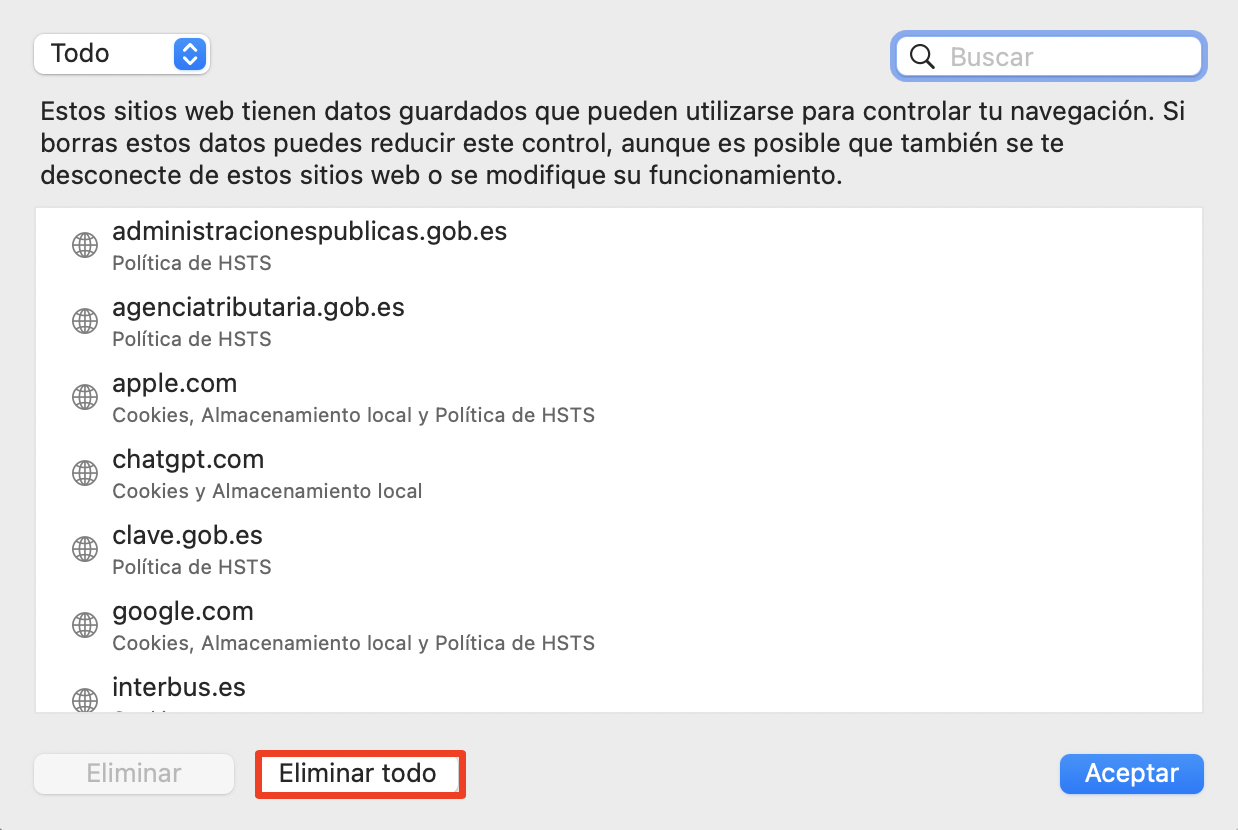Screen dimensions: 1238x830
Task: Click the globe icon next to agenciatributaria.gob.es
Action: point(85,321)
